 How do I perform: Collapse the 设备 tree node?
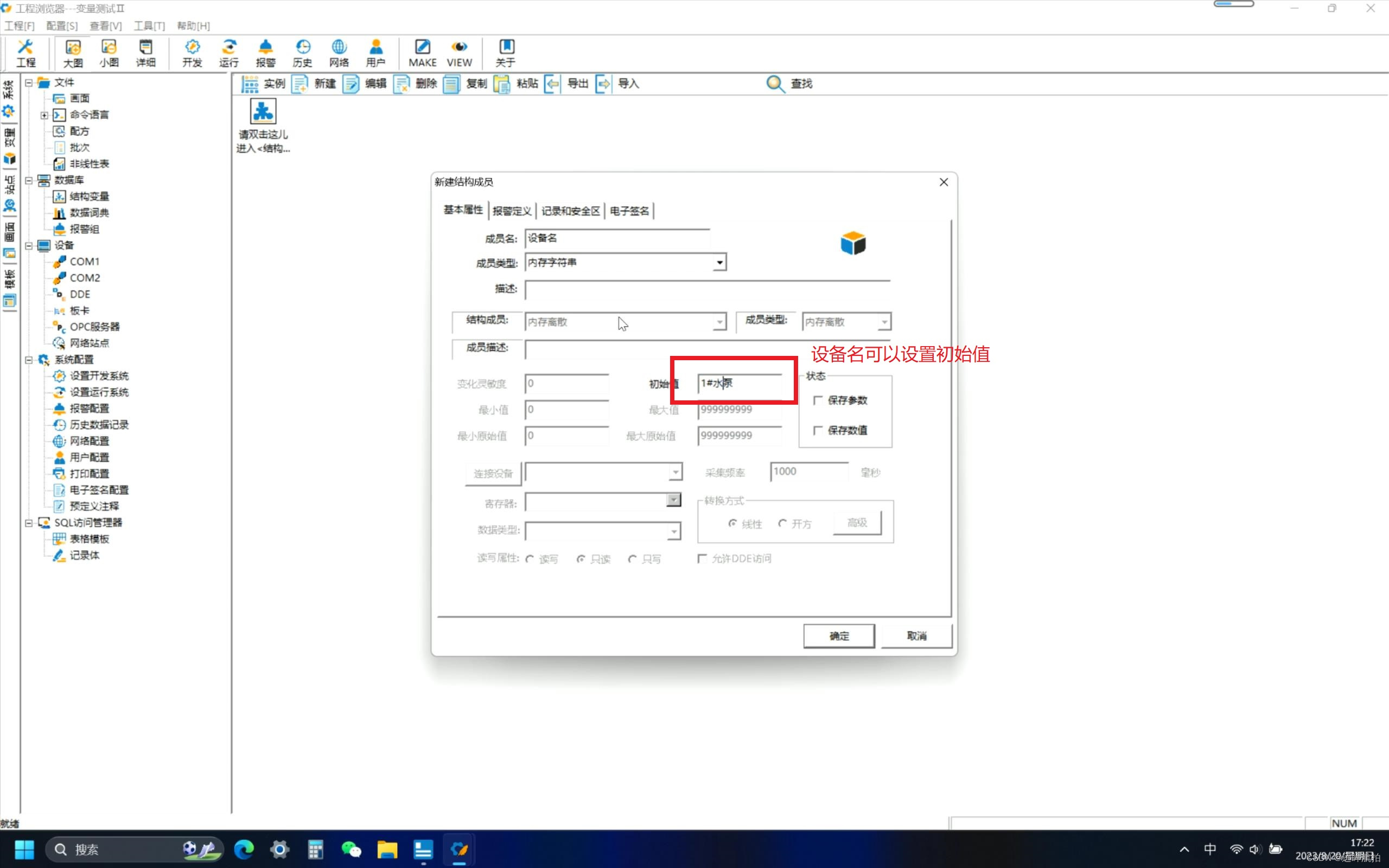click(29, 246)
